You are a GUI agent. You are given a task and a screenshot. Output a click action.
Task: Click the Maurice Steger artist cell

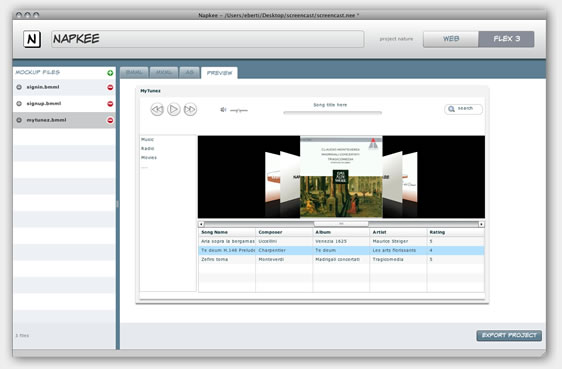(x=398, y=241)
